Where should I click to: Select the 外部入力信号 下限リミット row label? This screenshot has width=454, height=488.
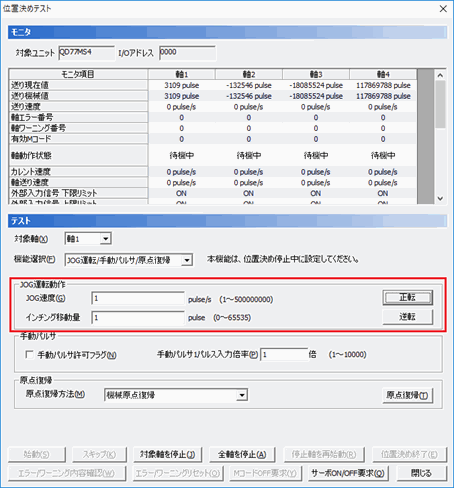pyautogui.click(x=78, y=193)
